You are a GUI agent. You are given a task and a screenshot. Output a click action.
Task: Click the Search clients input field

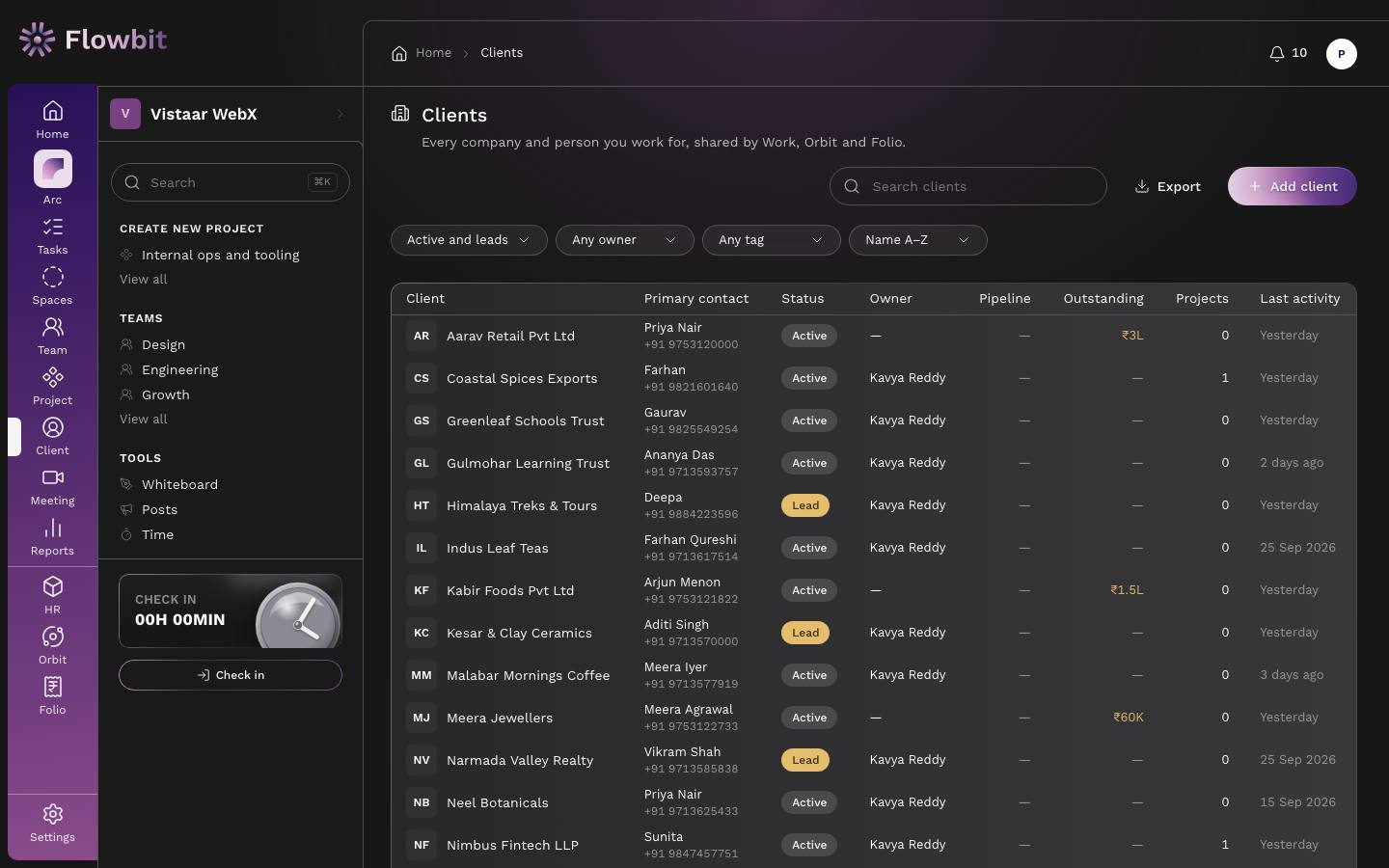tap(968, 186)
